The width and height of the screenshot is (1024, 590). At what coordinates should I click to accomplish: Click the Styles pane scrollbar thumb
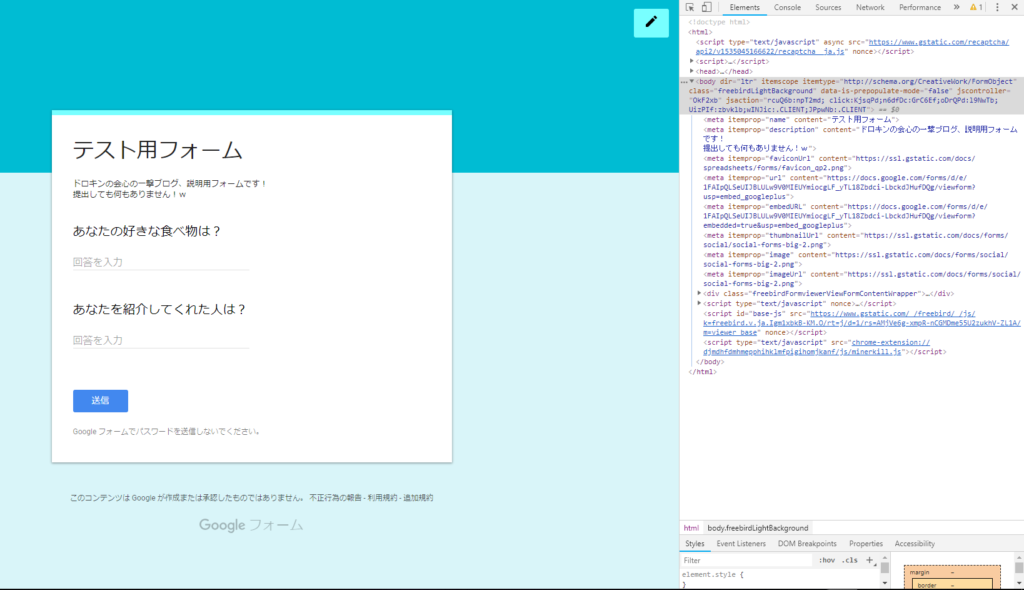(x=884, y=568)
